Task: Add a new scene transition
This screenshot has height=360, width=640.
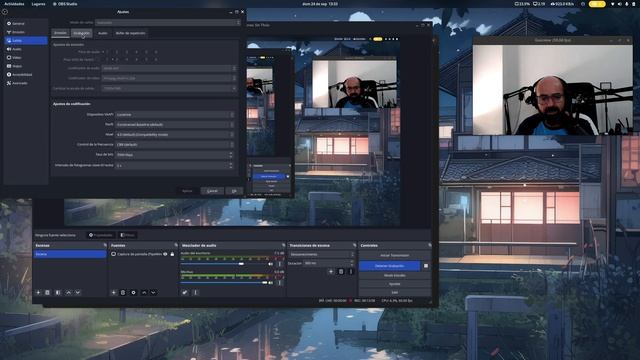Action: click(x=331, y=271)
